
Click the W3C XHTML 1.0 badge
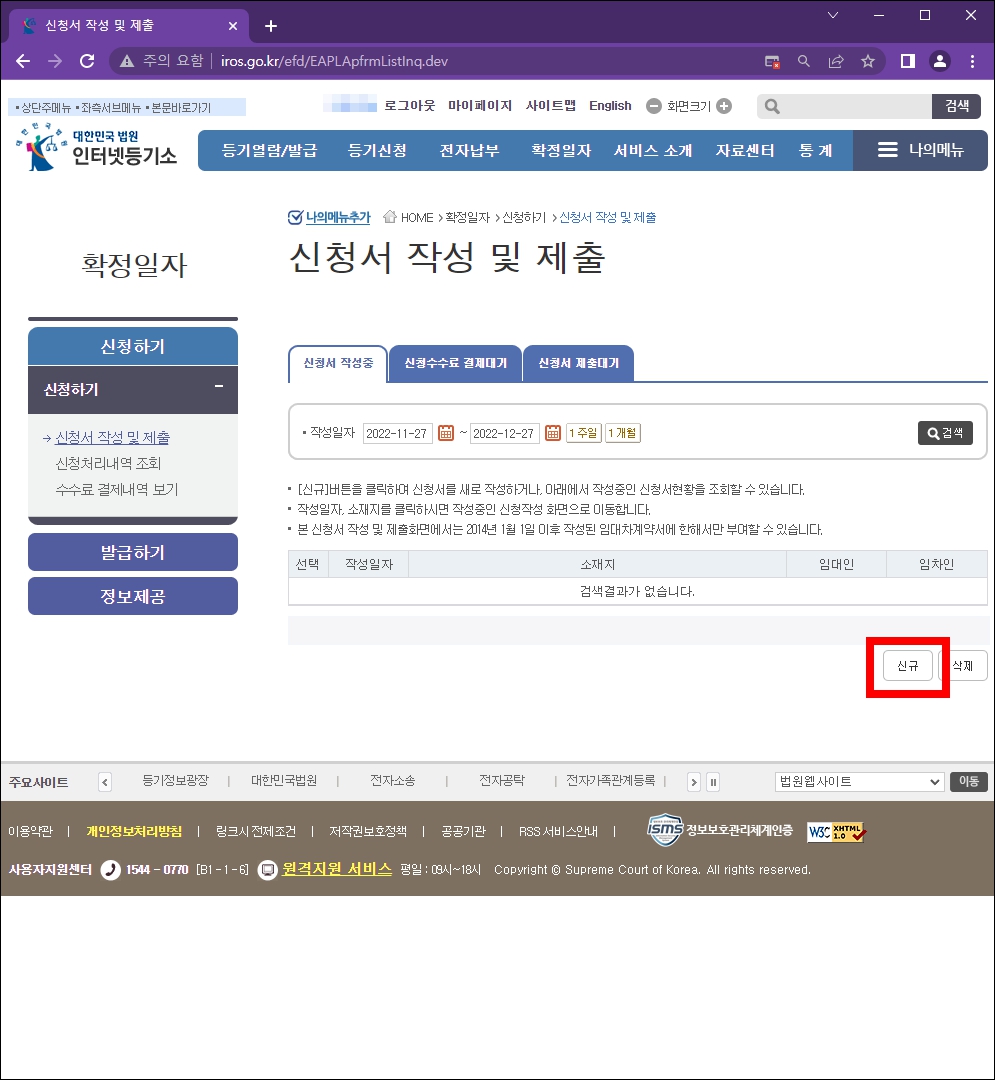(836, 830)
